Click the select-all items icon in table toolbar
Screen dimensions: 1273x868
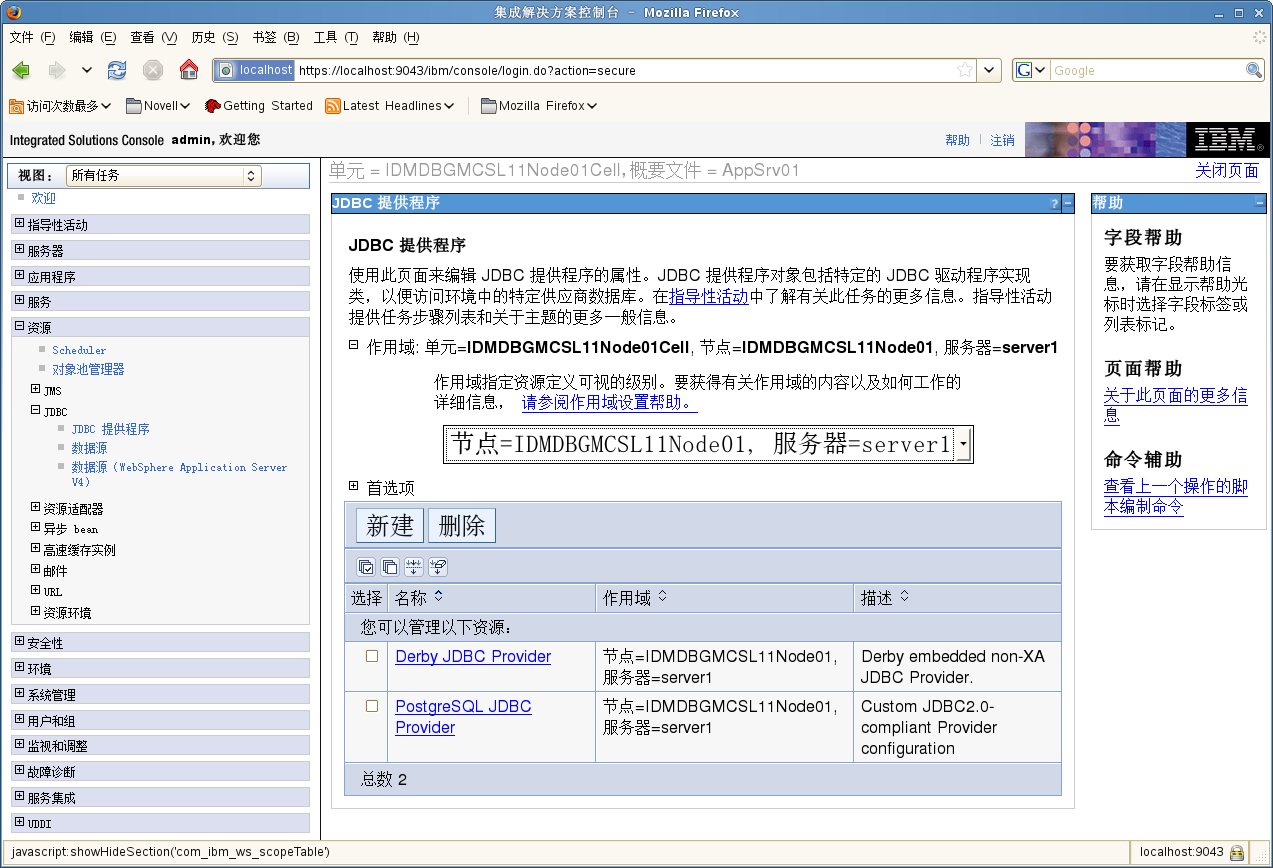coord(366,567)
